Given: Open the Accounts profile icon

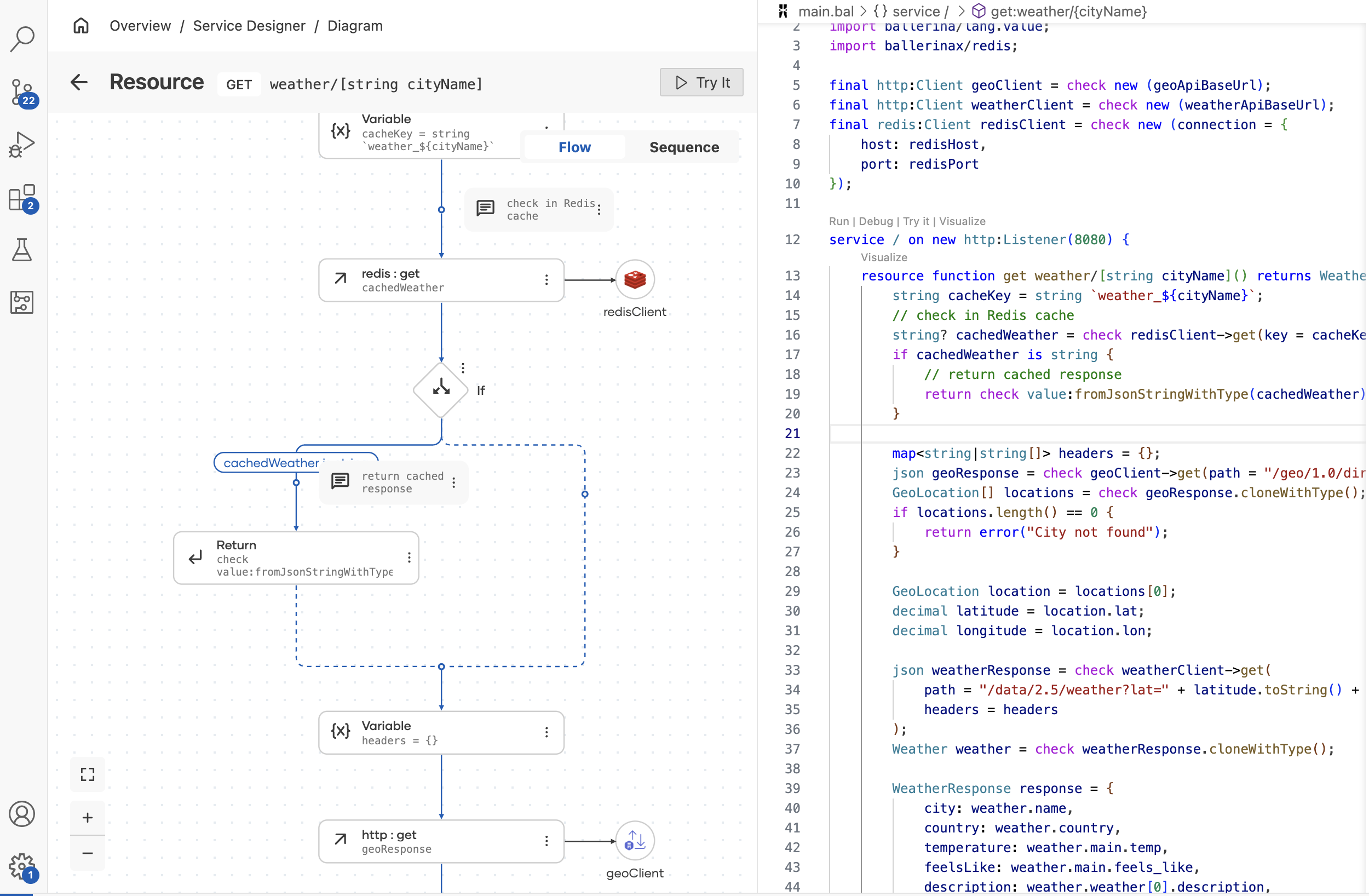Looking at the screenshot, I should [x=22, y=814].
